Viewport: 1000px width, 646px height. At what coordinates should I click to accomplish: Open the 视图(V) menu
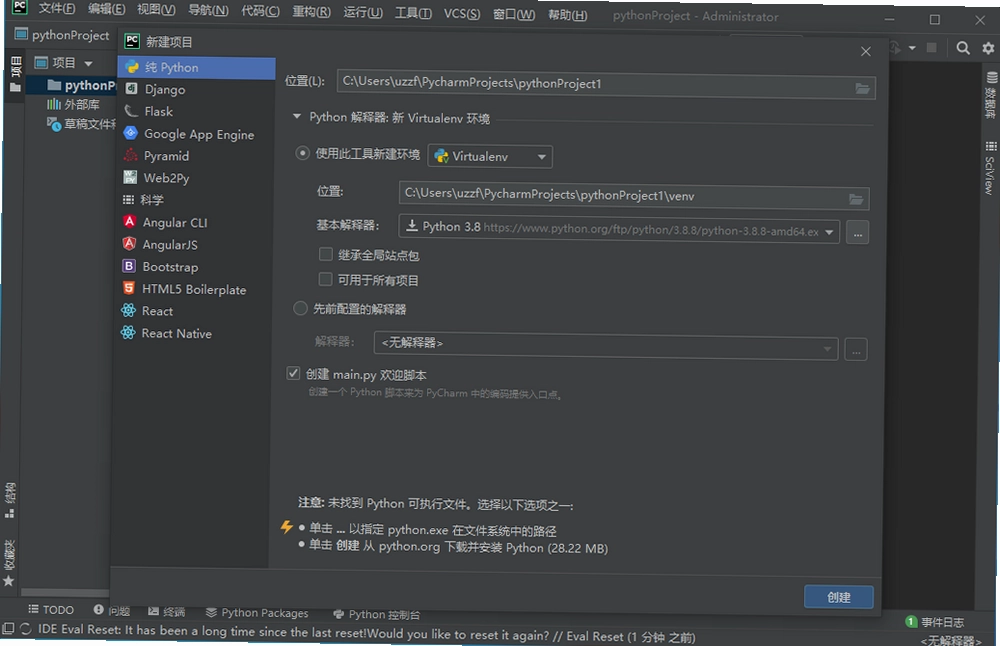click(156, 10)
